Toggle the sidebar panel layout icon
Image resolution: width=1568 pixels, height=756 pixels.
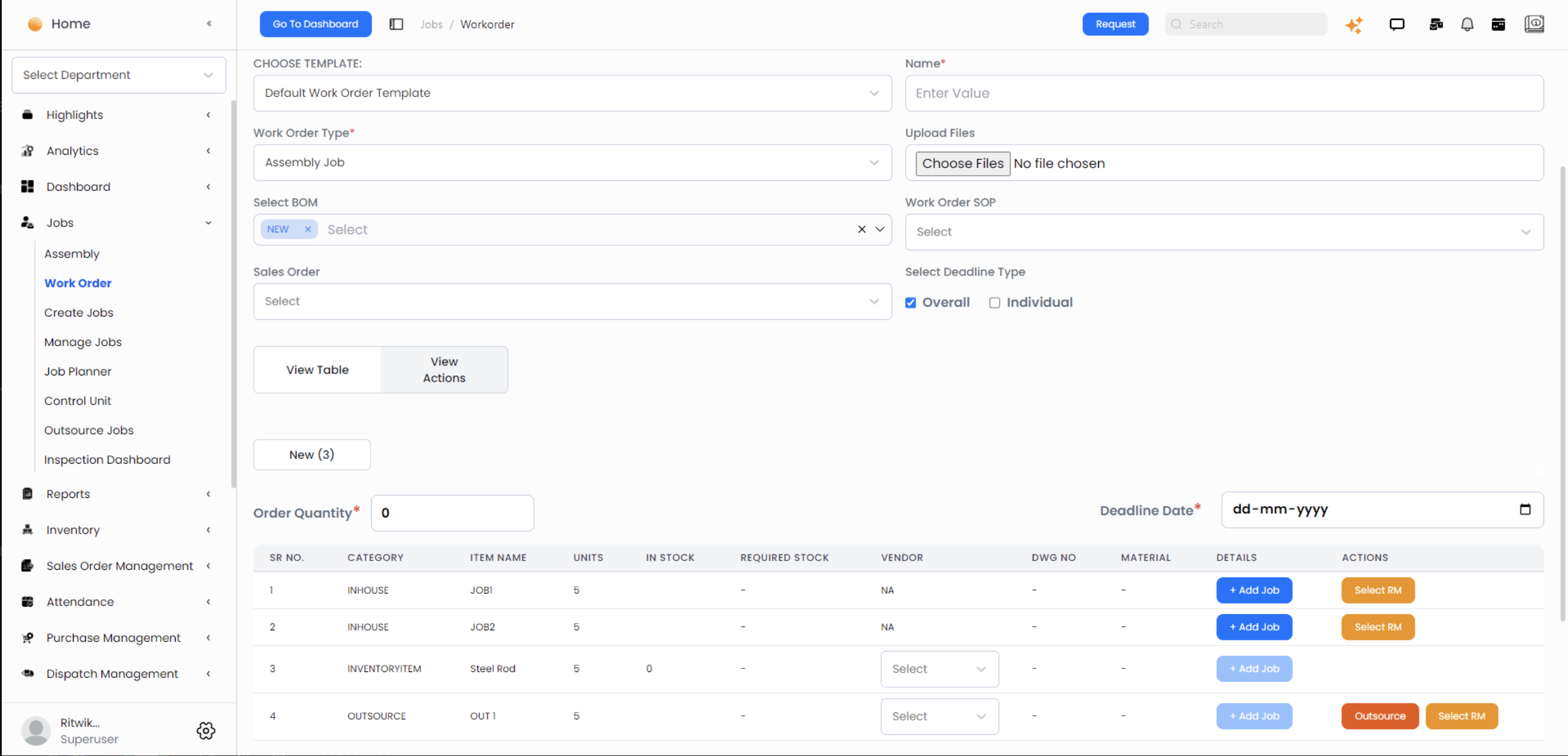pyautogui.click(x=396, y=25)
